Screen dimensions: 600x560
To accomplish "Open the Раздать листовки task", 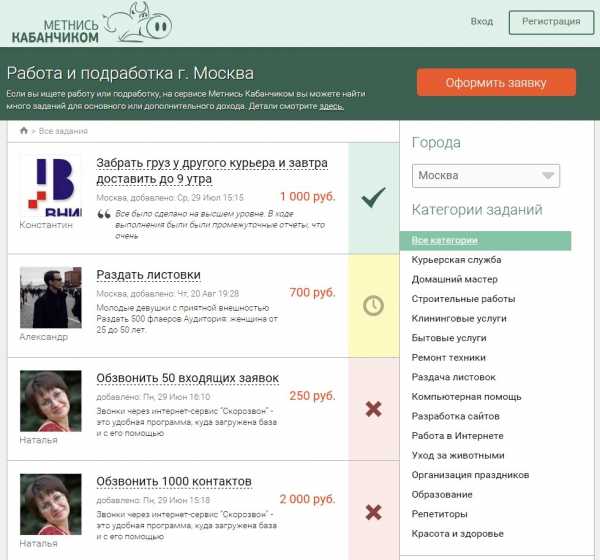I will [x=148, y=275].
